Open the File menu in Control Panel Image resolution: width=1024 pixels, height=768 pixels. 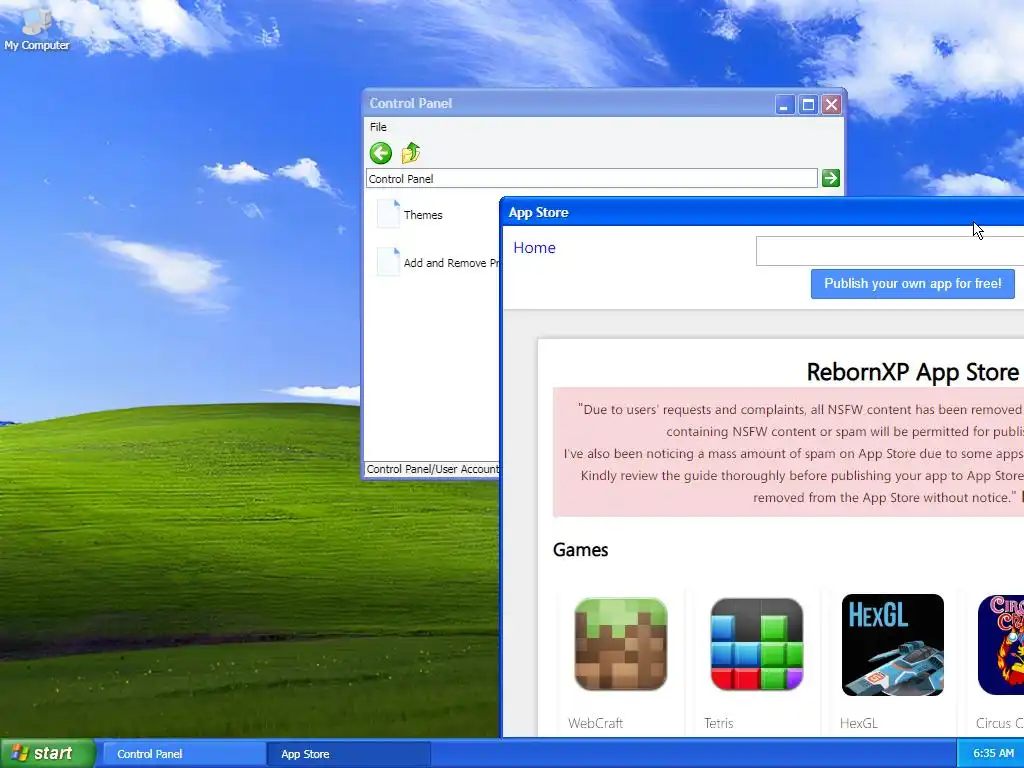point(378,127)
